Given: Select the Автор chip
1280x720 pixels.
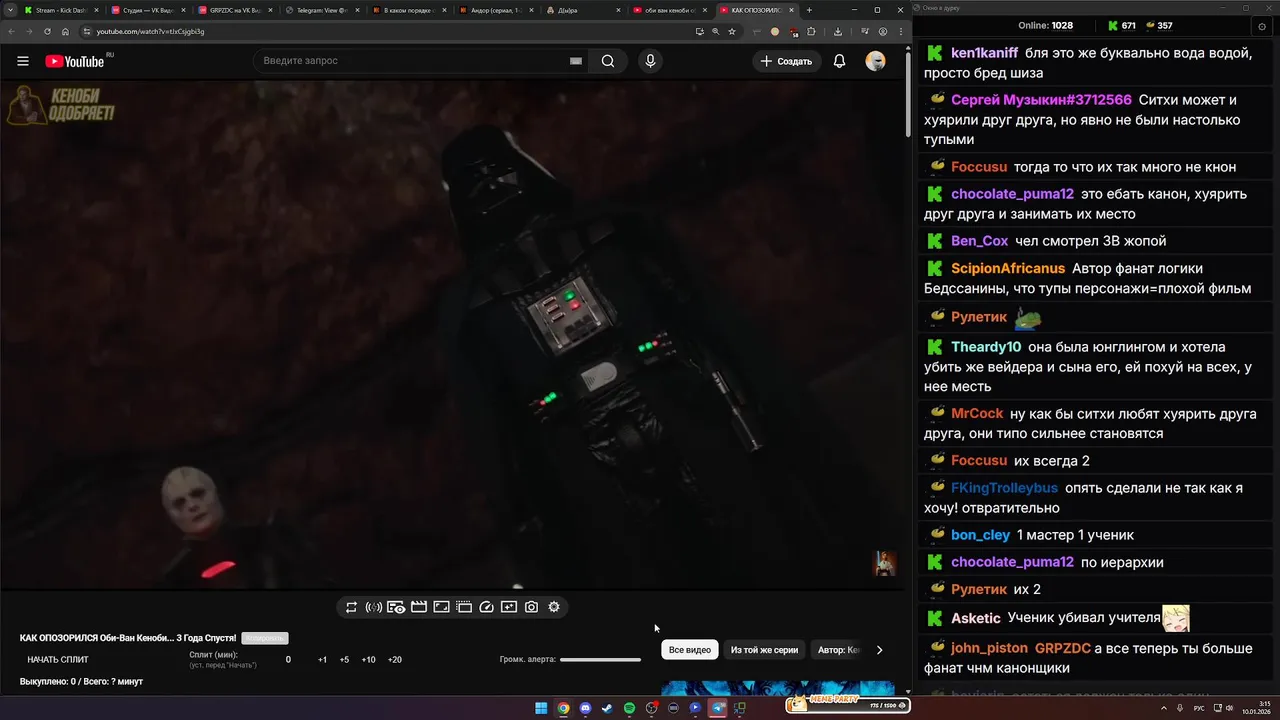Looking at the screenshot, I should pyautogui.click(x=838, y=650).
